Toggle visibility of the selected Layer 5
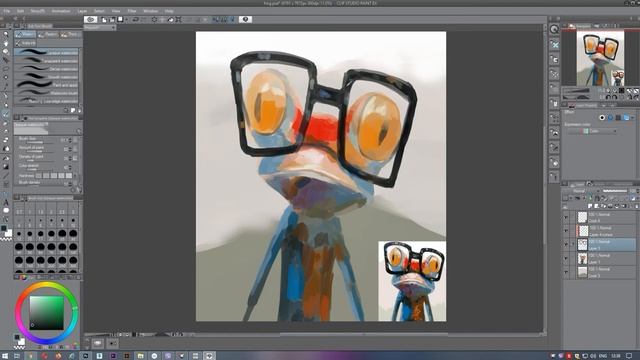 (x=566, y=244)
